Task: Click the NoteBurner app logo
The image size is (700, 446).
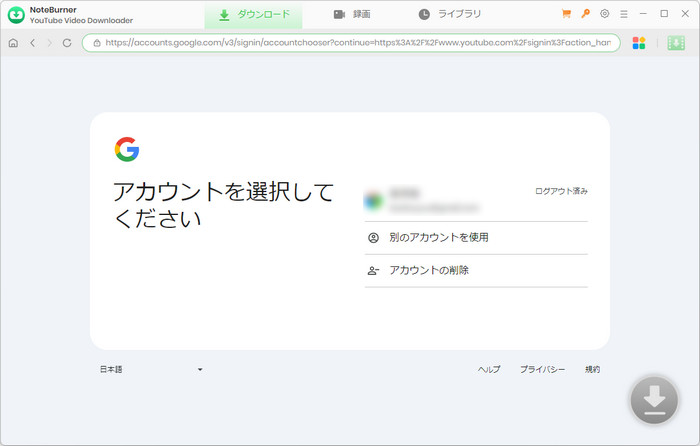Action: pyautogui.click(x=16, y=15)
